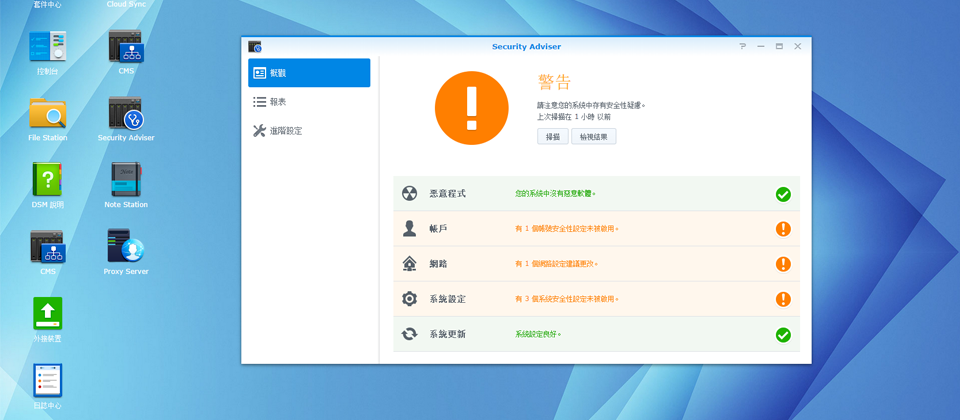
Task: Click the 檢視結果 view results button
Action: [x=594, y=137]
